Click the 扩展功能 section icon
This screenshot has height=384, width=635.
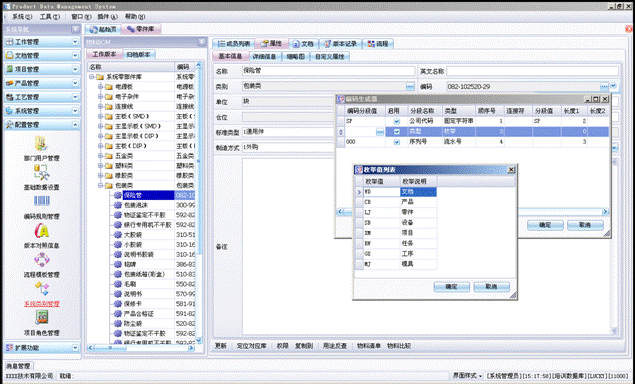[9, 348]
